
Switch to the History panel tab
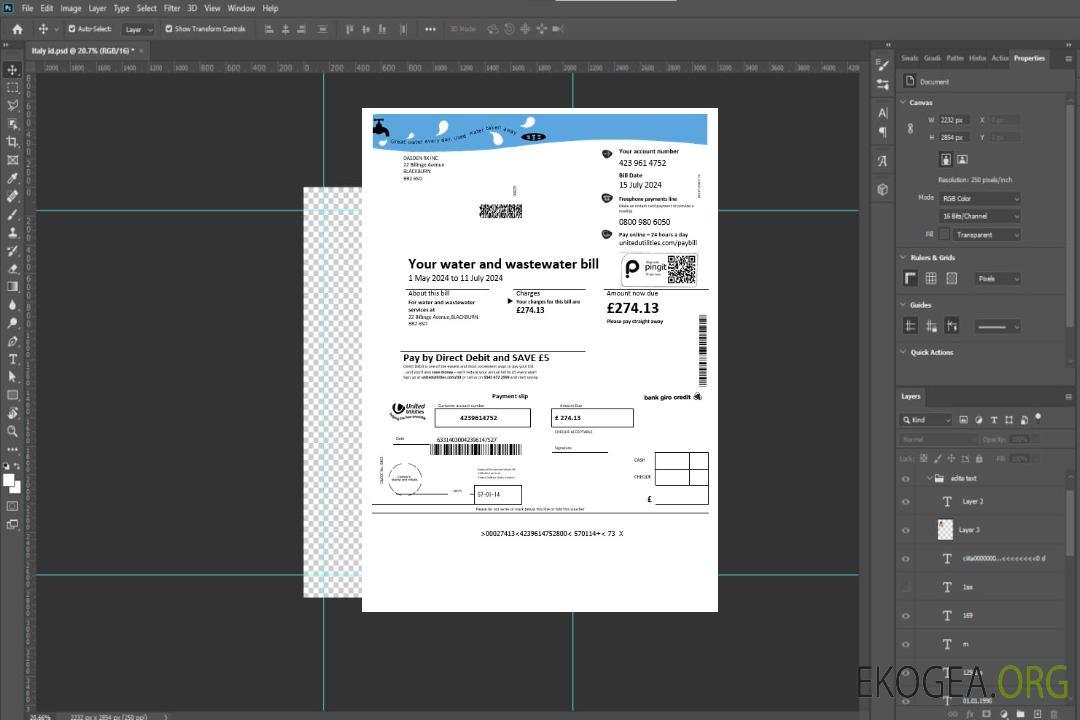tap(977, 58)
